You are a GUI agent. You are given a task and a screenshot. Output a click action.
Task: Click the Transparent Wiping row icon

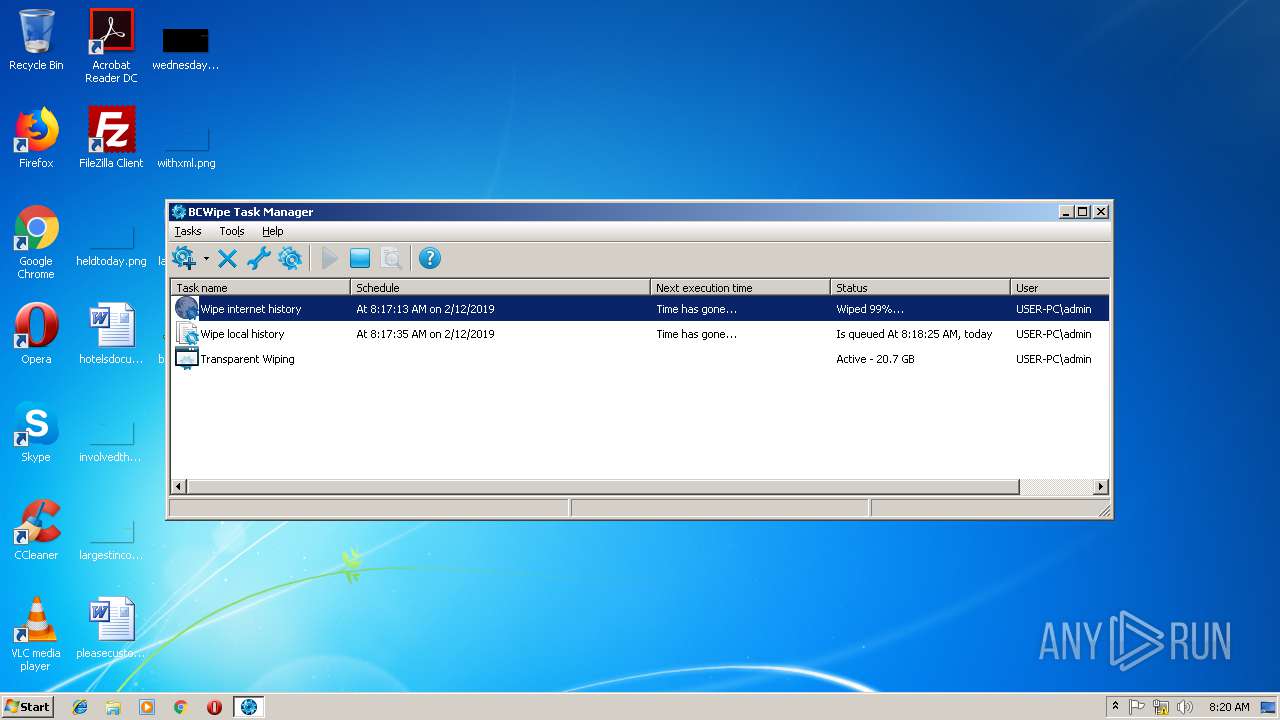(x=186, y=359)
